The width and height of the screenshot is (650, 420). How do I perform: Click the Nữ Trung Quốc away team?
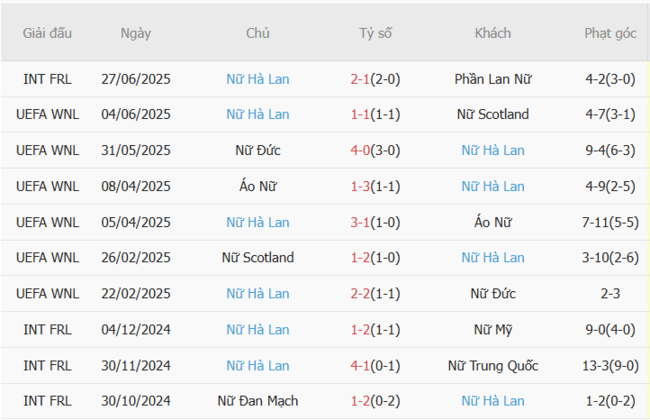[493, 366]
